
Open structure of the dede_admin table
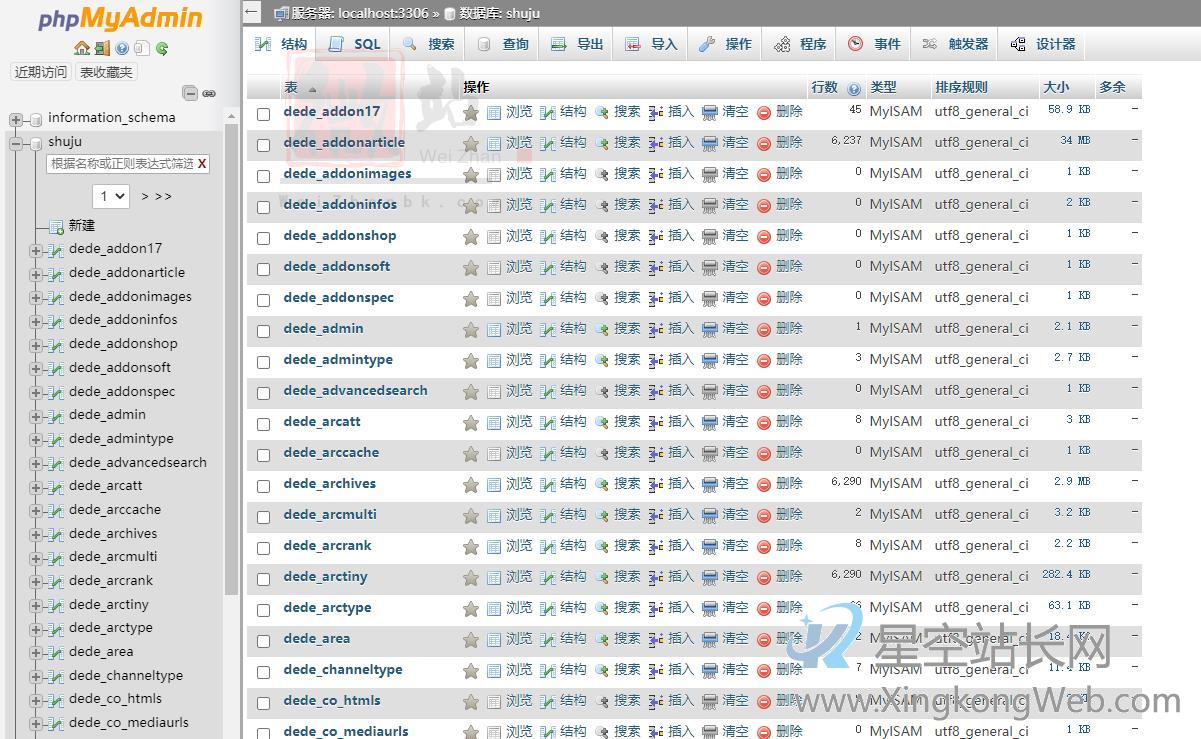point(572,328)
